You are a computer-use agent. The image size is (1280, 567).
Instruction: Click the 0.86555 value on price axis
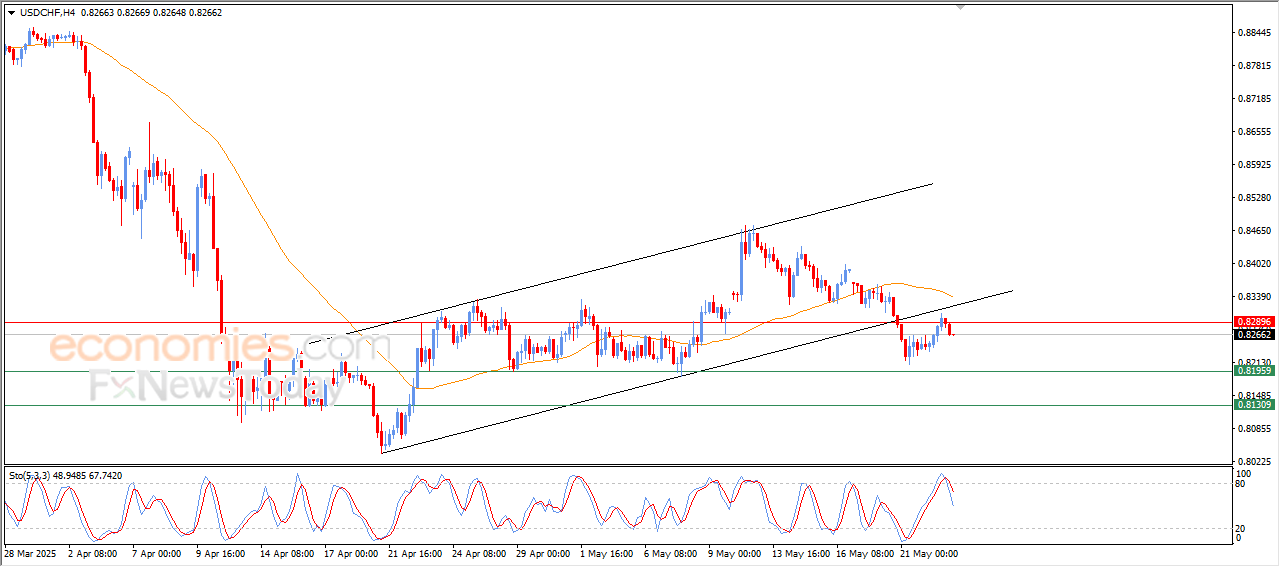coord(1256,132)
